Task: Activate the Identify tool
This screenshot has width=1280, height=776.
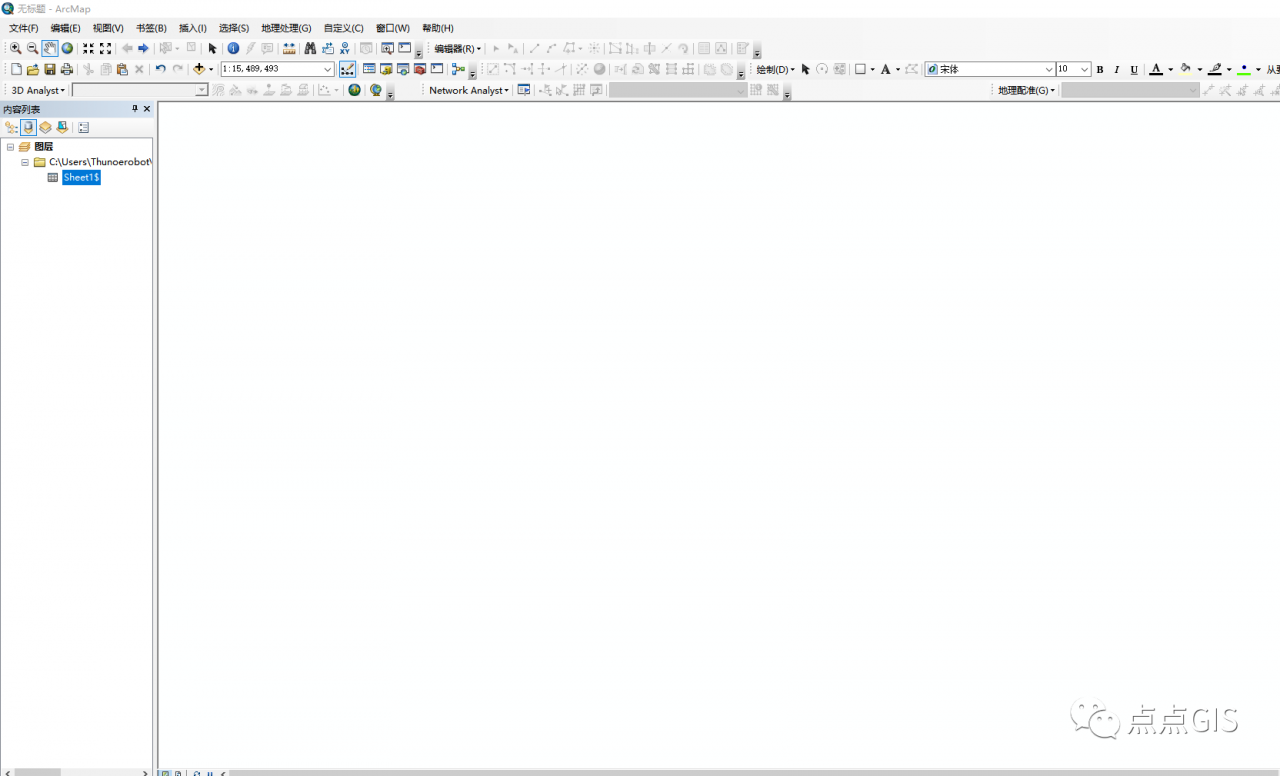Action: (x=233, y=48)
